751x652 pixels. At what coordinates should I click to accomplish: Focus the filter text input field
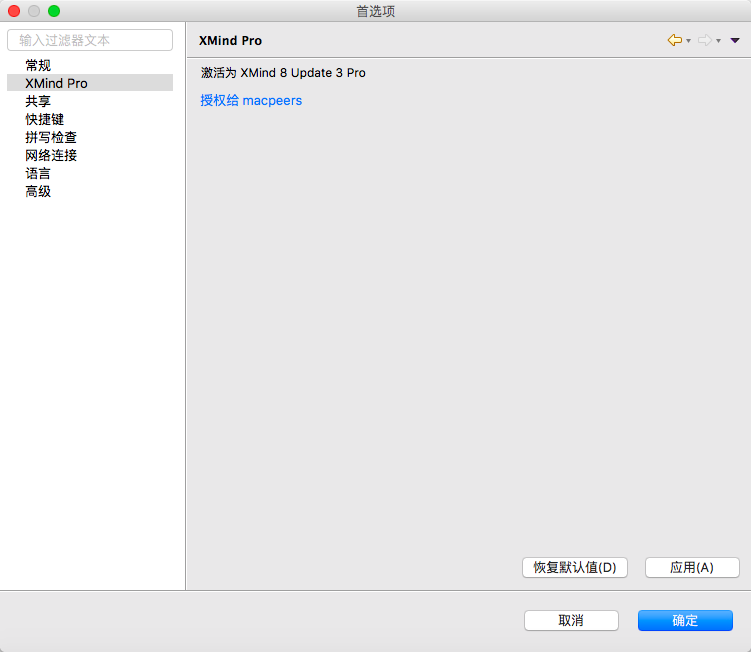click(x=90, y=40)
